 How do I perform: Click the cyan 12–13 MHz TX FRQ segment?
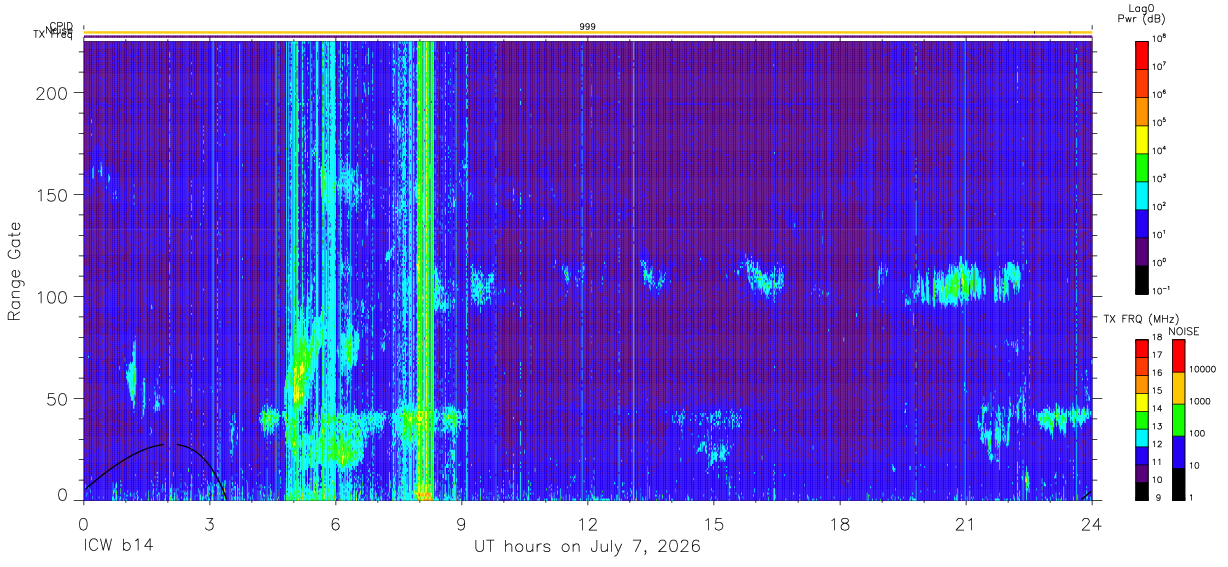coord(1142,438)
